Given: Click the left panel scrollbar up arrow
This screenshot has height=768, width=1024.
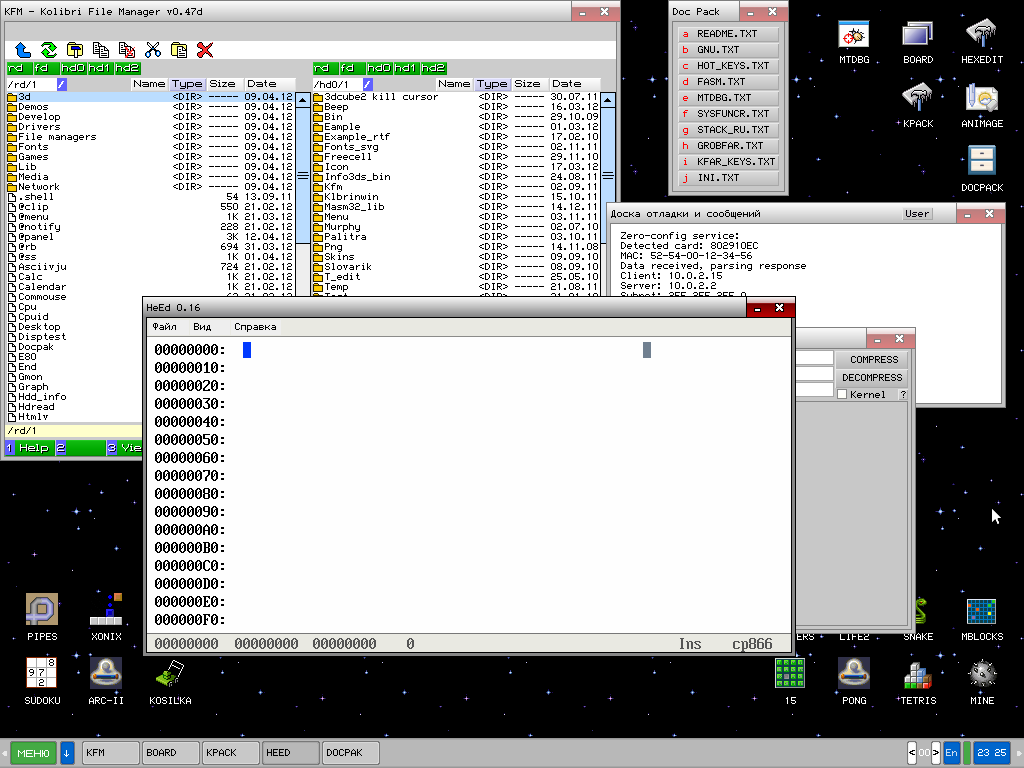Looking at the screenshot, I should (302, 98).
